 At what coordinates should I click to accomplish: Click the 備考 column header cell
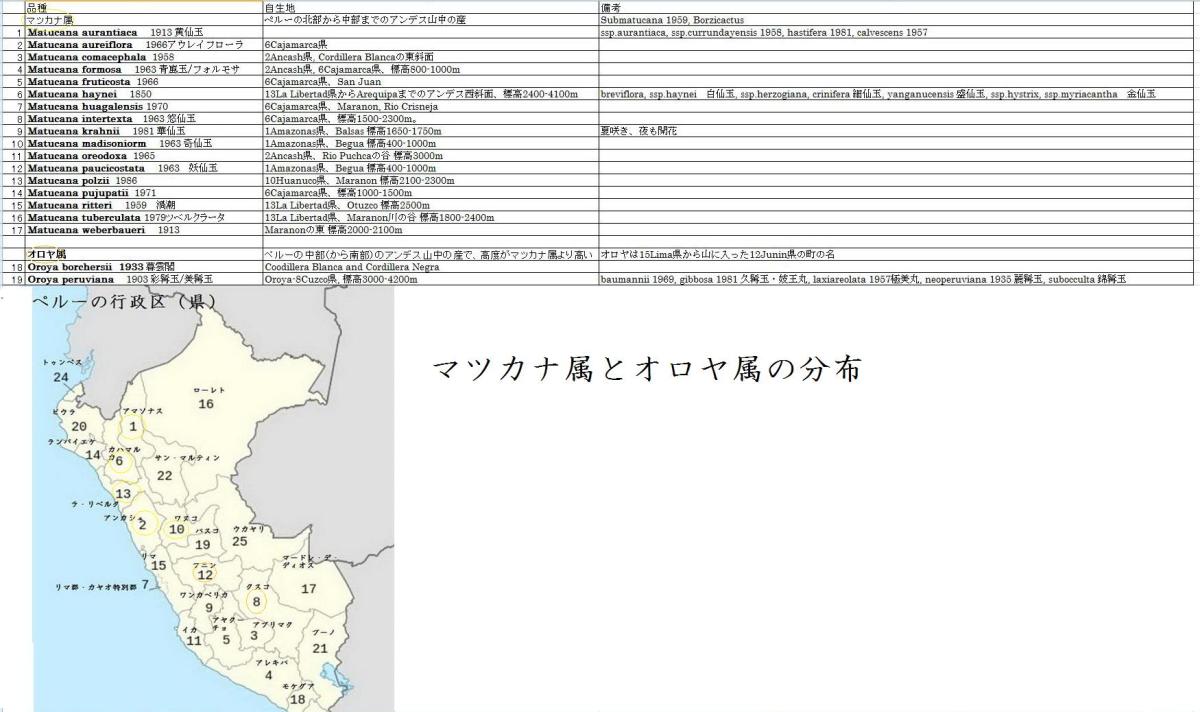(x=612, y=7)
